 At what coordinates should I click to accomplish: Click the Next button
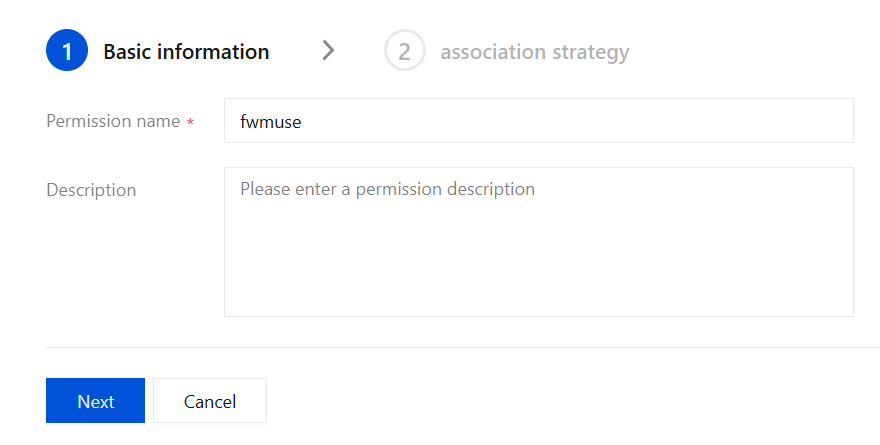pyautogui.click(x=95, y=401)
